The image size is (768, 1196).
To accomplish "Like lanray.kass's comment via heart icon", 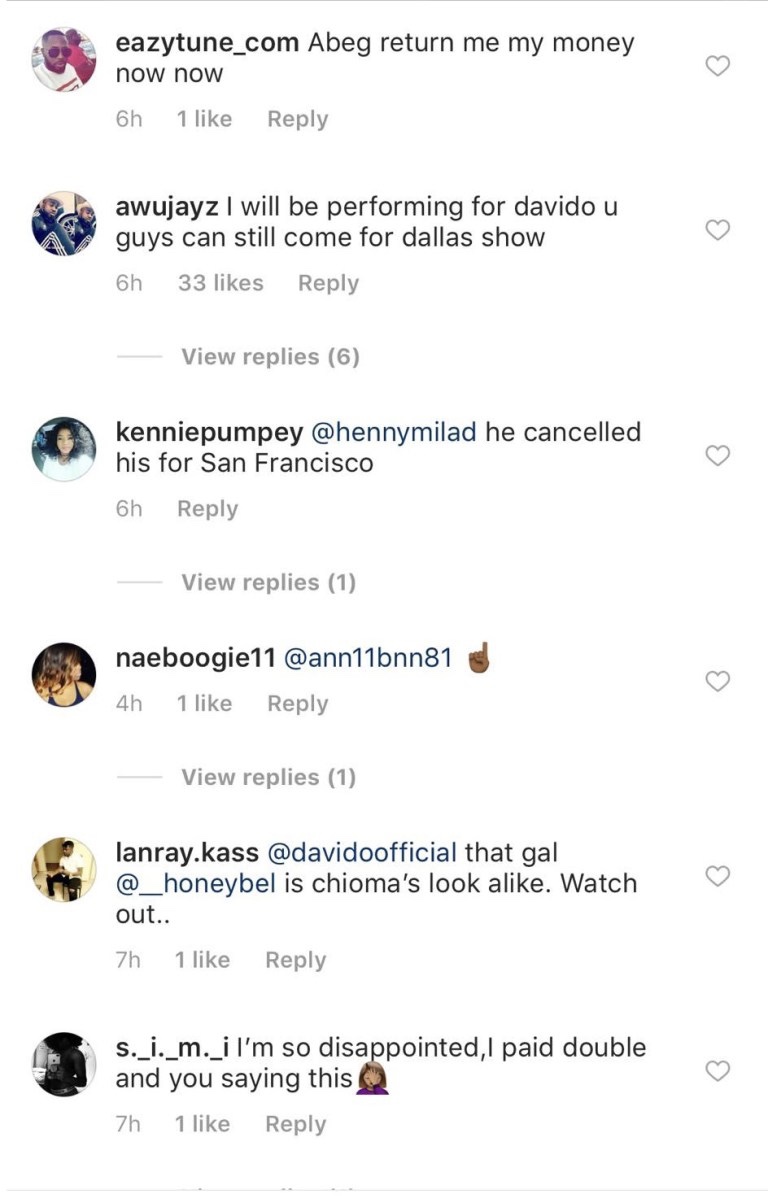I will (718, 876).
